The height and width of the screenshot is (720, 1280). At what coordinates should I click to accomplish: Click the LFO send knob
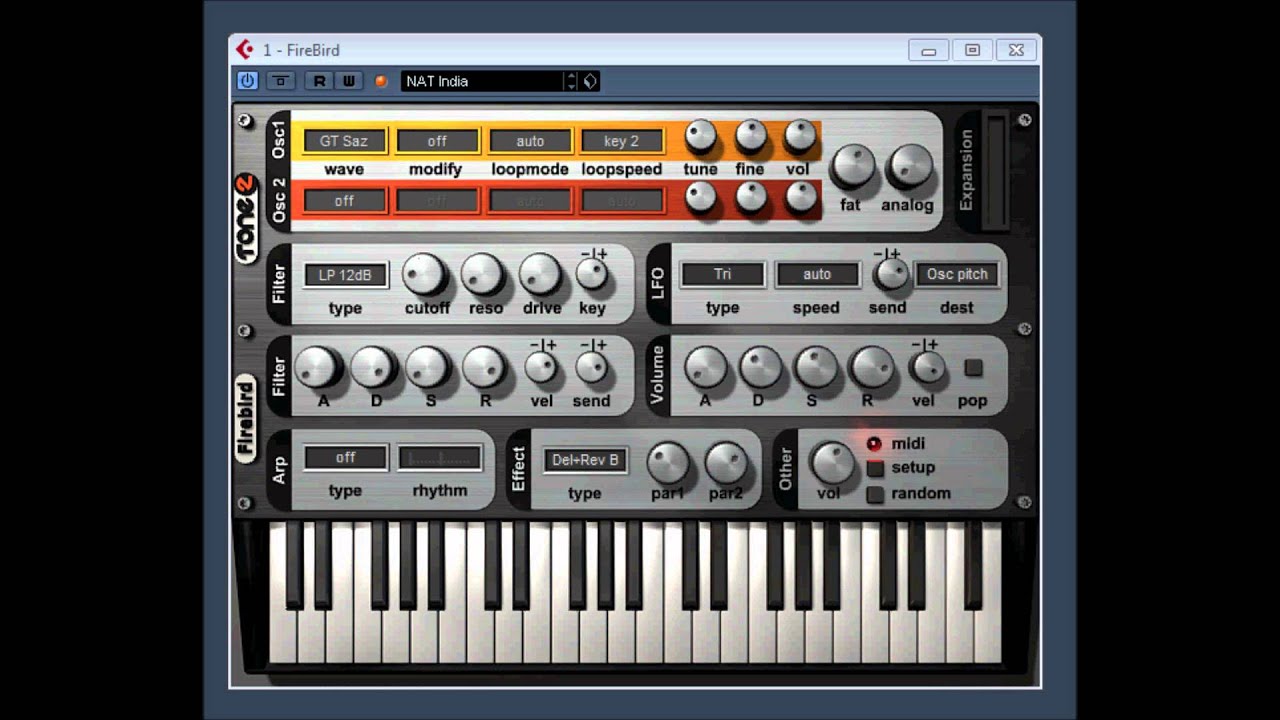pyautogui.click(x=889, y=274)
